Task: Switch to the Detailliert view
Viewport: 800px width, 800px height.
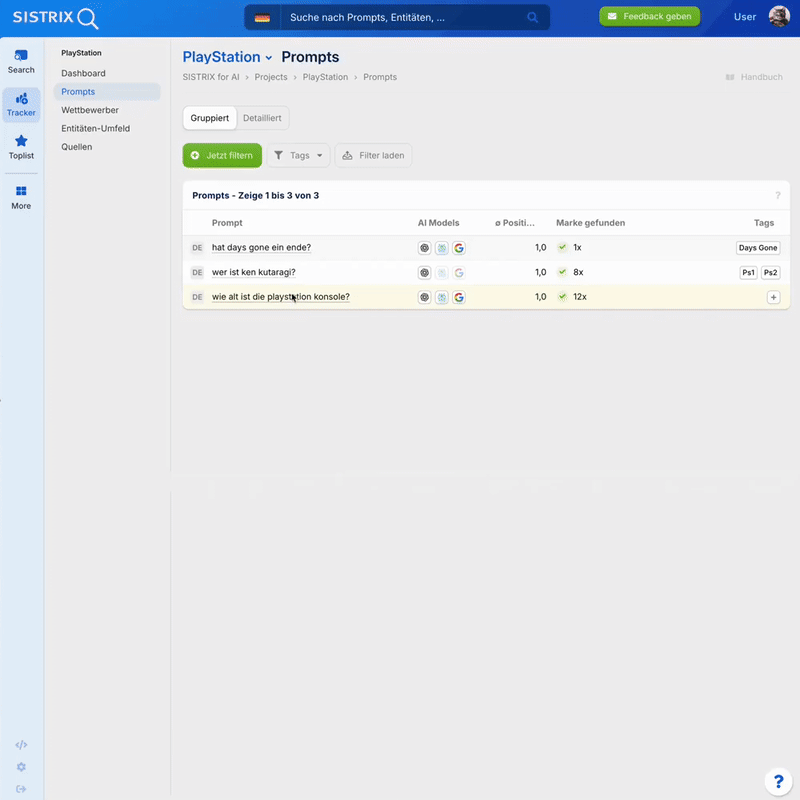Action: pos(262,118)
